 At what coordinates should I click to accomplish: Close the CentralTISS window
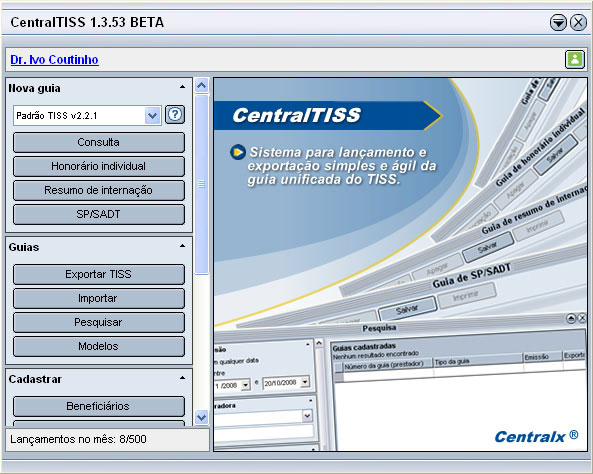point(578,23)
